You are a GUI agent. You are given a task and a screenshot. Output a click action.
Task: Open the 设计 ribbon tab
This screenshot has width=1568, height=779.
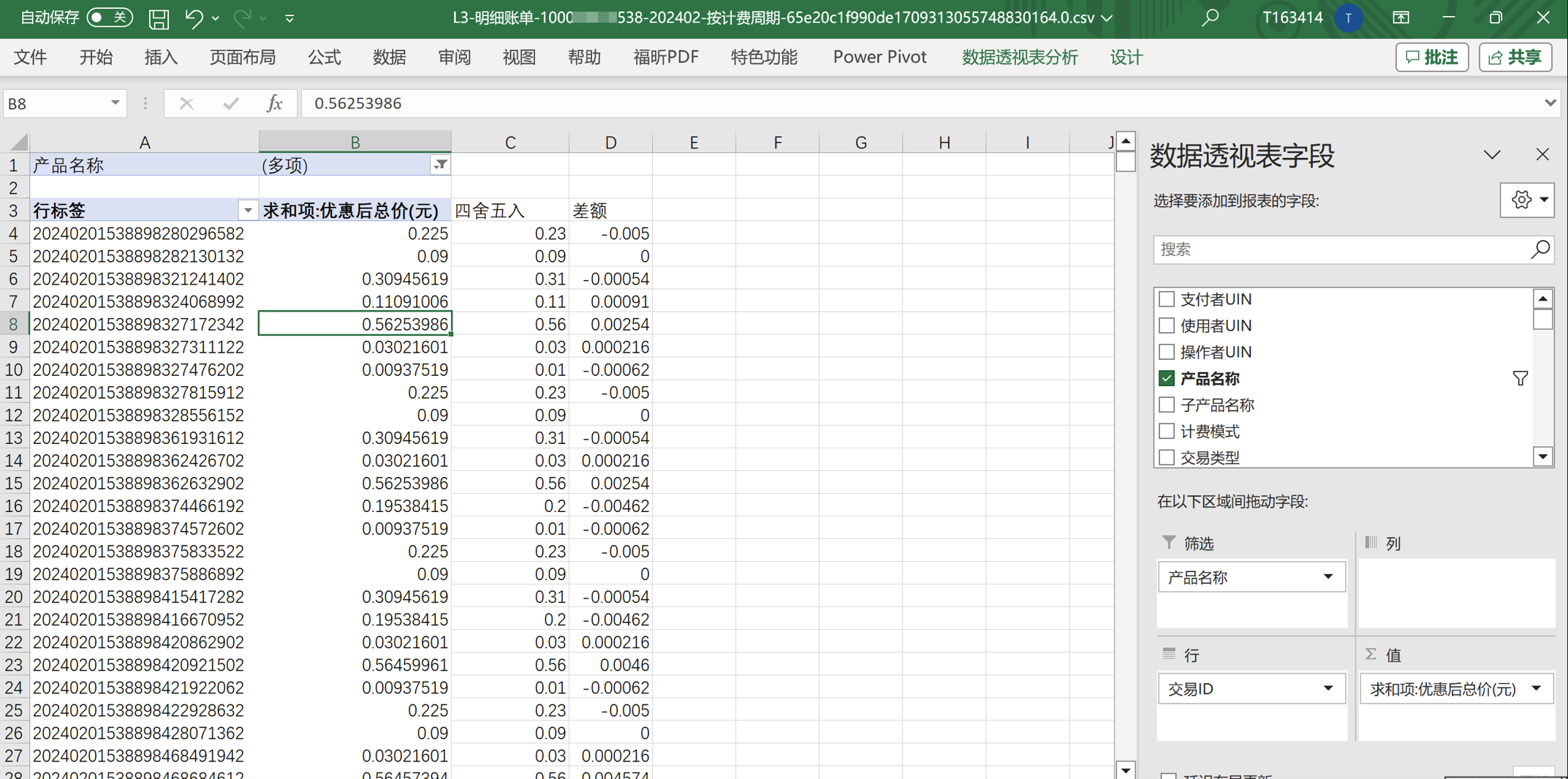click(x=1126, y=57)
